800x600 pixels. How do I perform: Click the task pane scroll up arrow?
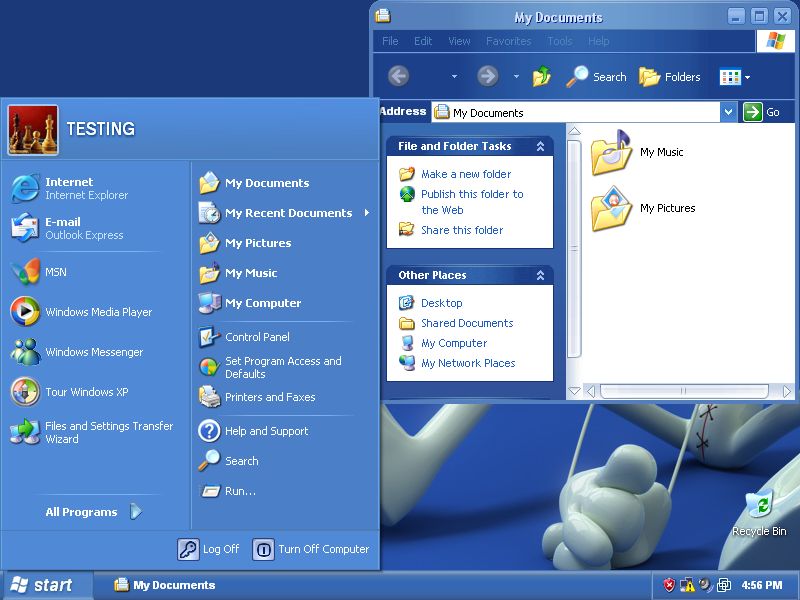[x=574, y=132]
